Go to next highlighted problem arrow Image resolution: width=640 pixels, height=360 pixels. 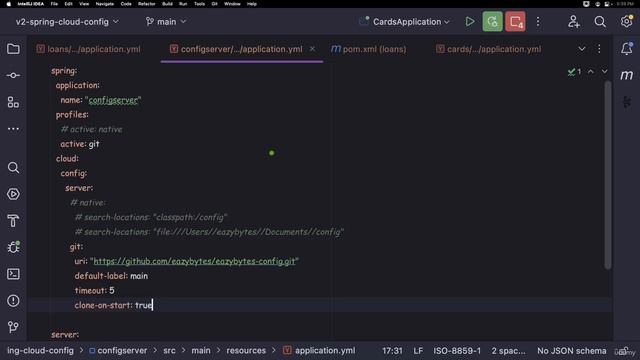pyautogui.click(x=604, y=71)
